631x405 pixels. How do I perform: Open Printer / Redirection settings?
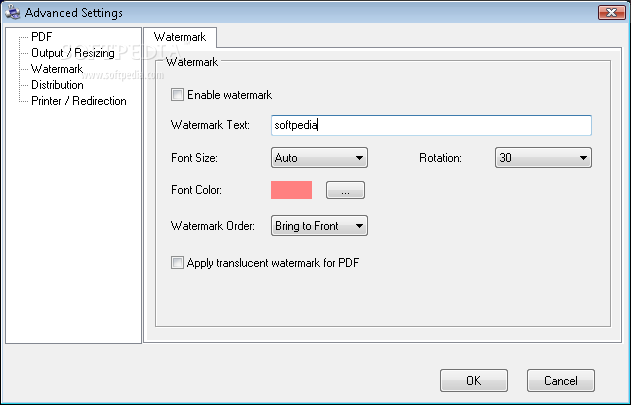click(79, 101)
